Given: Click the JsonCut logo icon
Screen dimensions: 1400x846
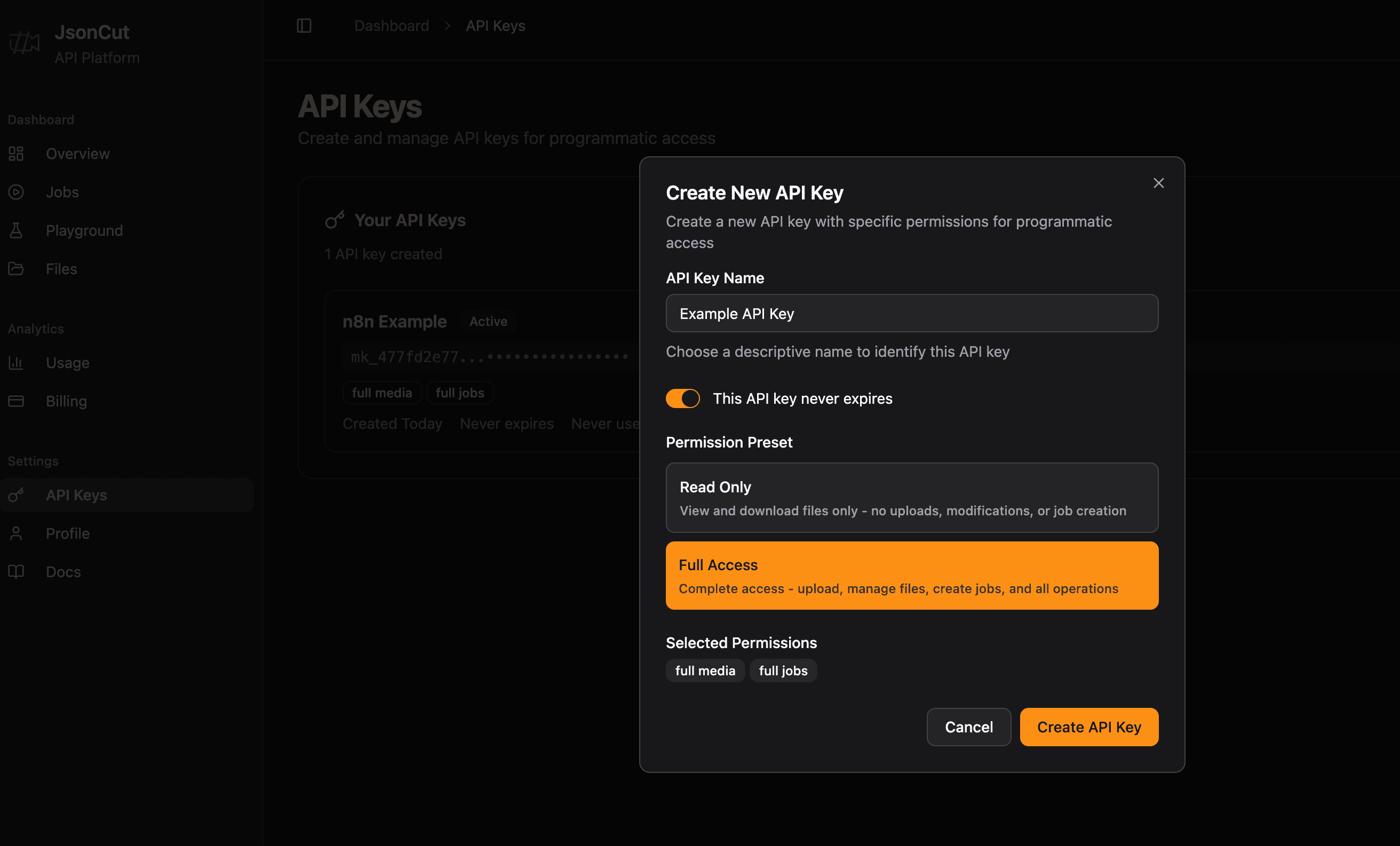Looking at the screenshot, I should click(25, 42).
